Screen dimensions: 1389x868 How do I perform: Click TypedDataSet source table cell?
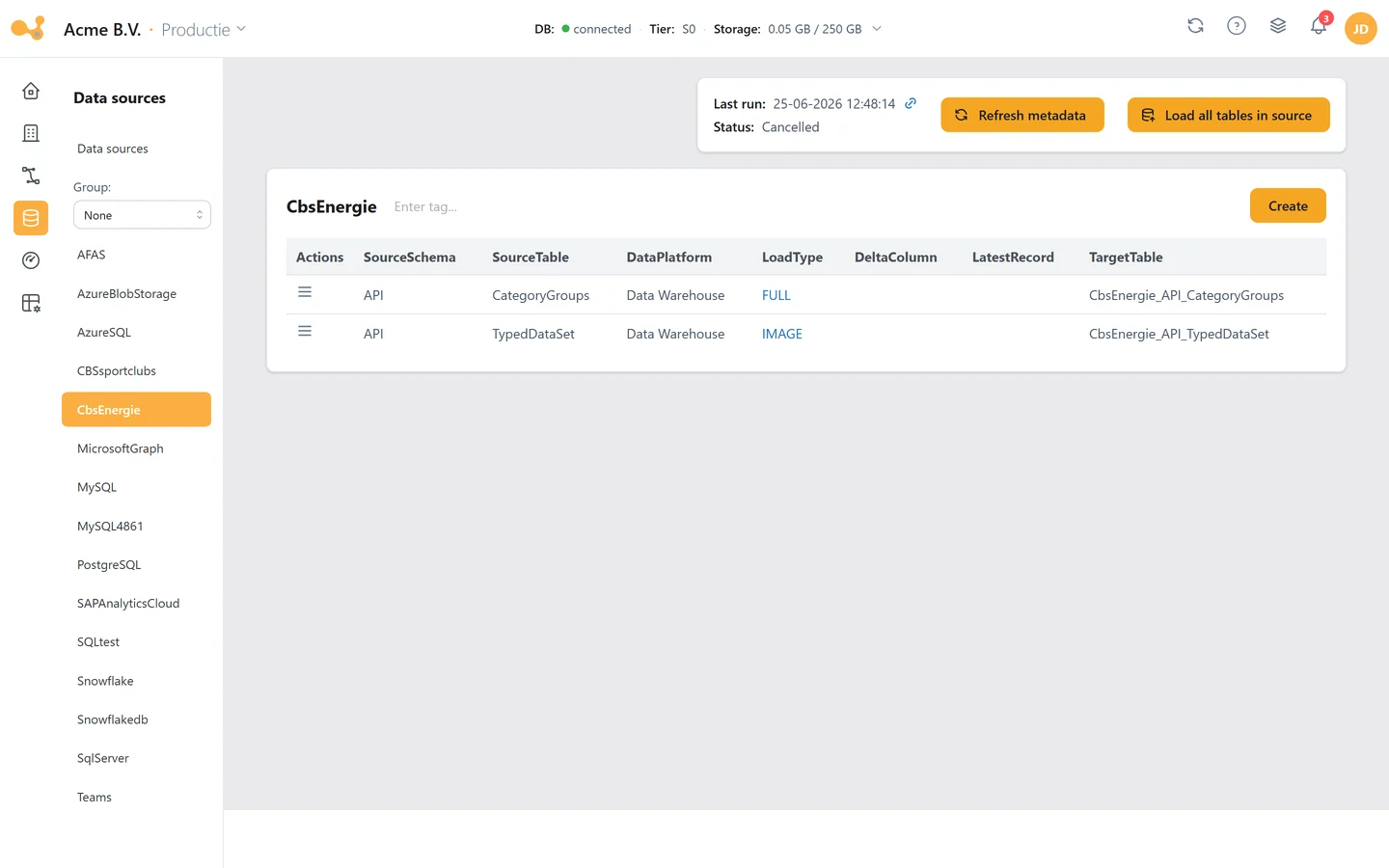click(533, 334)
